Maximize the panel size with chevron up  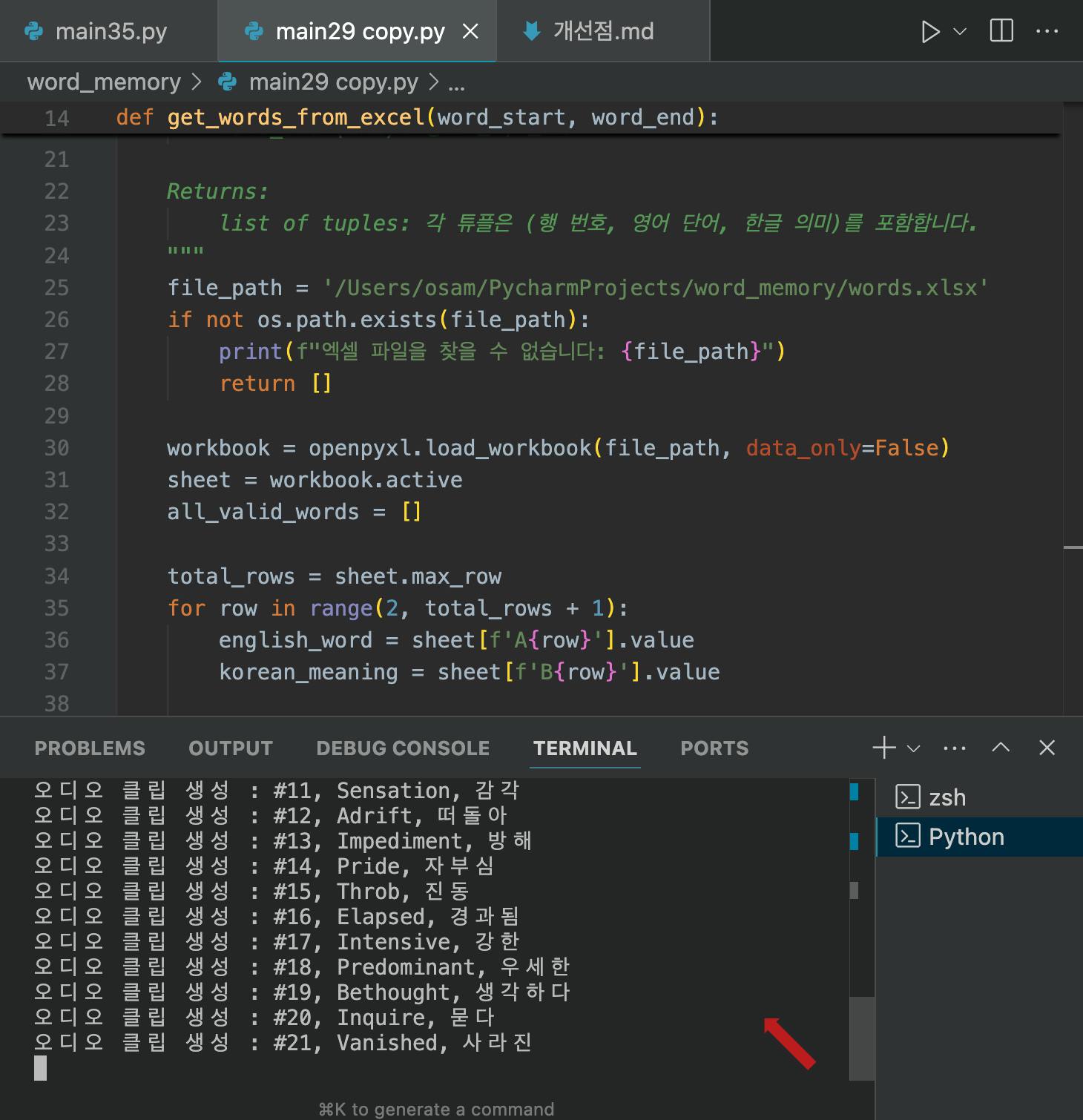pos(1001,748)
